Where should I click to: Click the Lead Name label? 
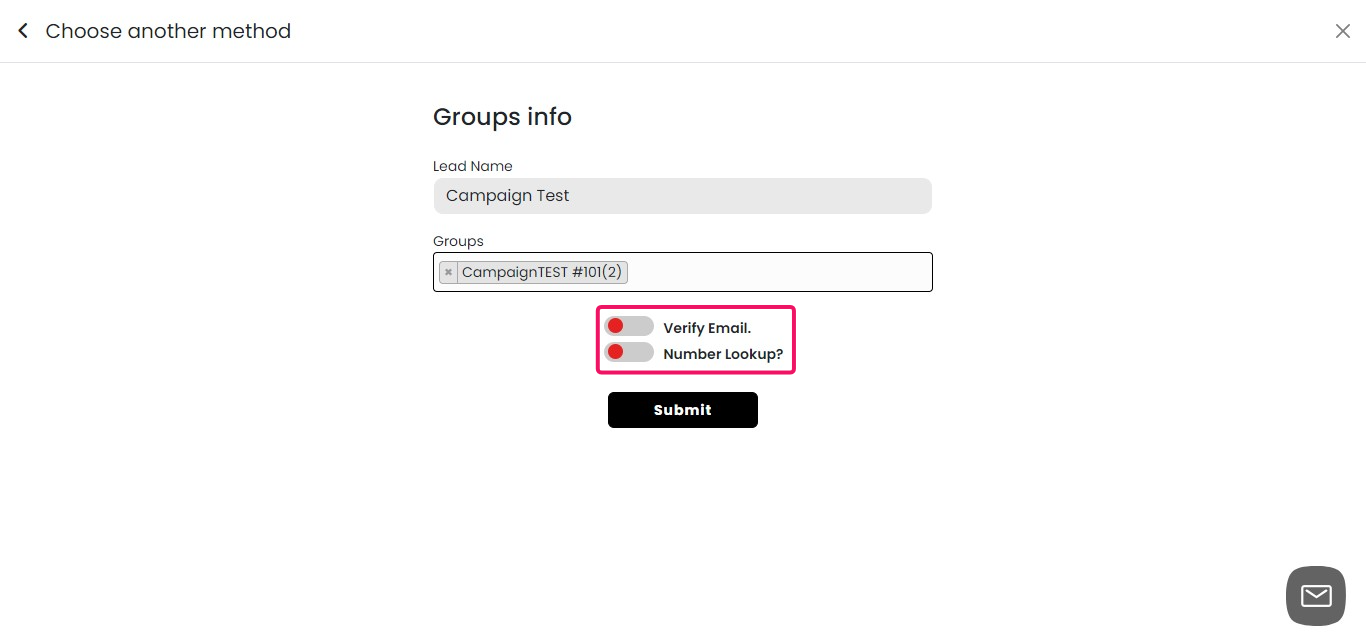[472, 166]
